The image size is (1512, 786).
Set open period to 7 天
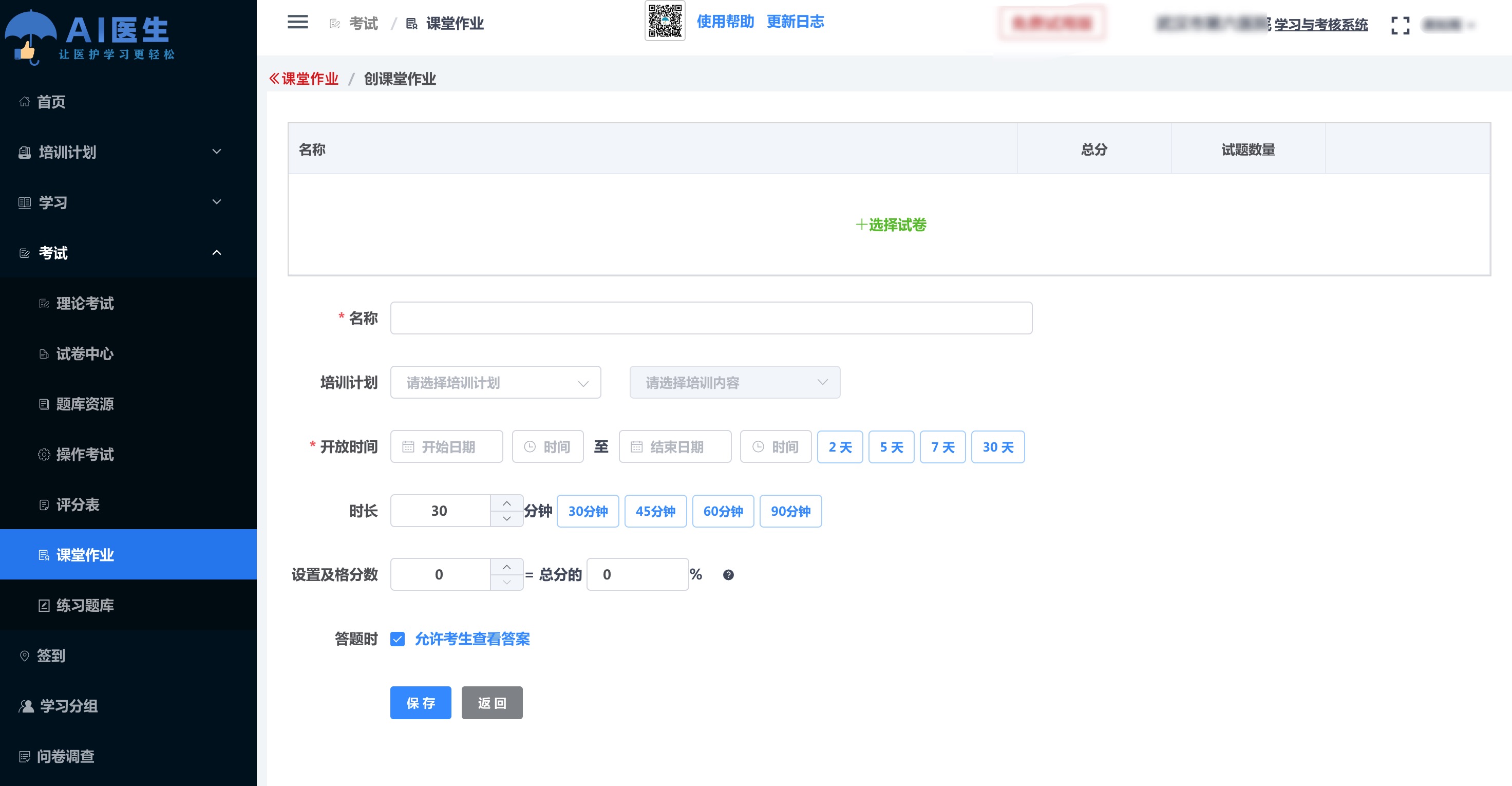coord(942,447)
